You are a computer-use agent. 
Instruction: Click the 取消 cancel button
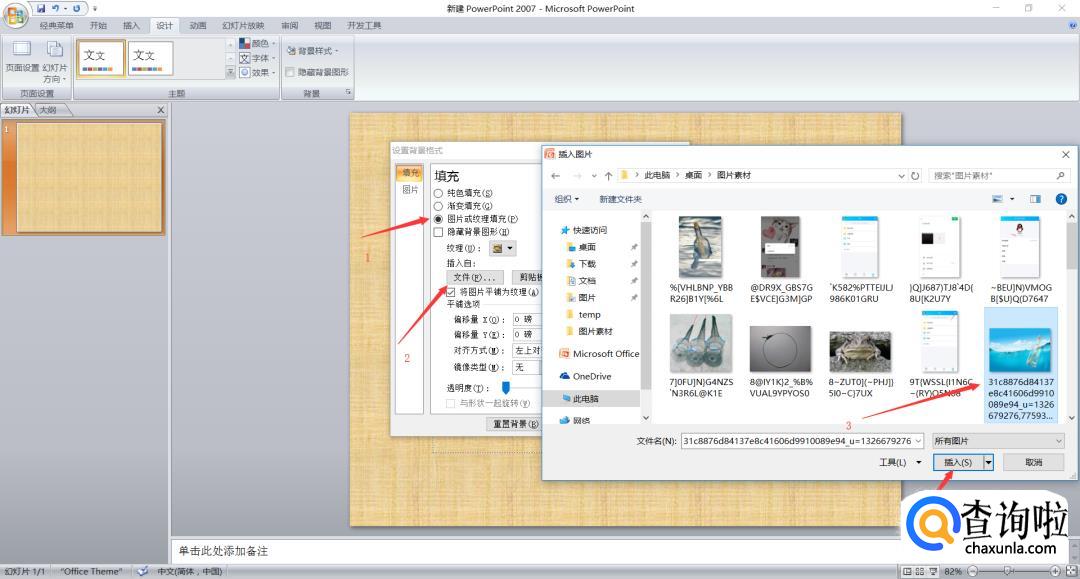tap(1034, 463)
